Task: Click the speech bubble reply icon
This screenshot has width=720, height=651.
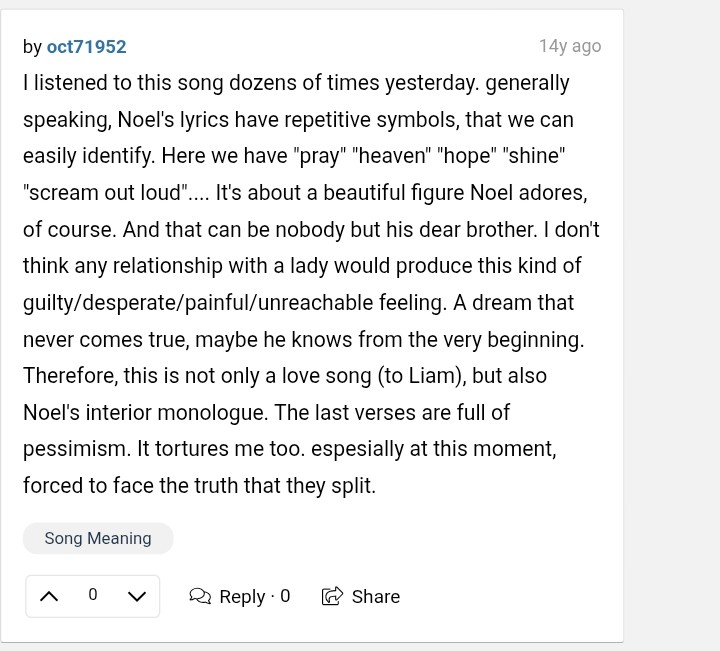Action: tap(200, 596)
